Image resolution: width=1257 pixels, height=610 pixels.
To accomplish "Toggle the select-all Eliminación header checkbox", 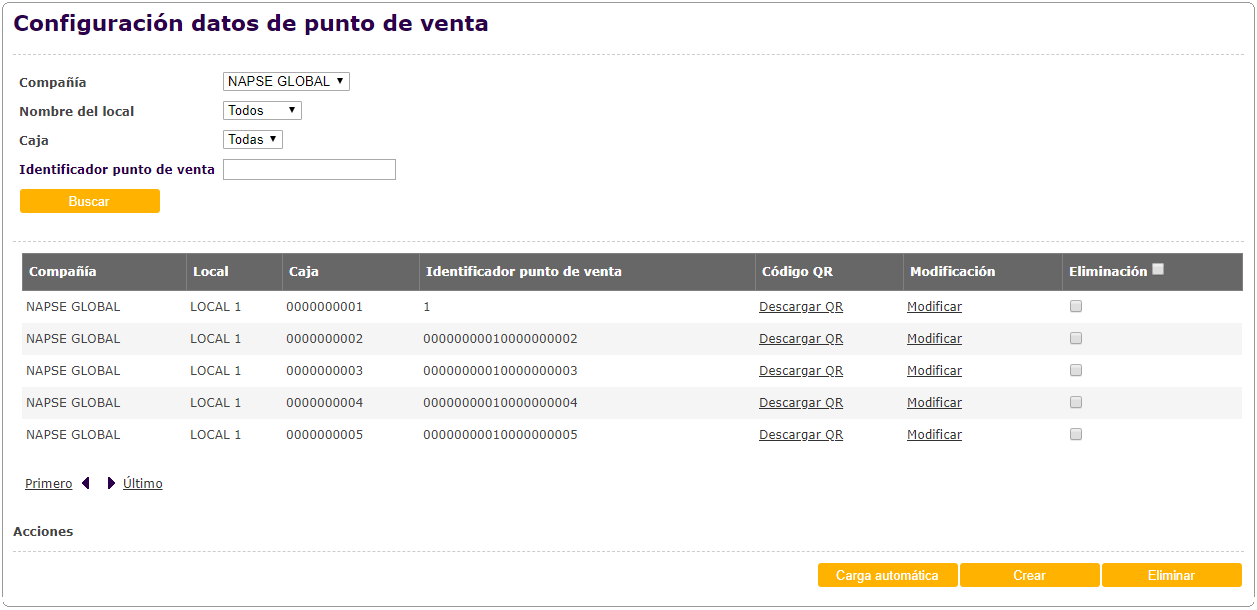I will [x=1158, y=269].
